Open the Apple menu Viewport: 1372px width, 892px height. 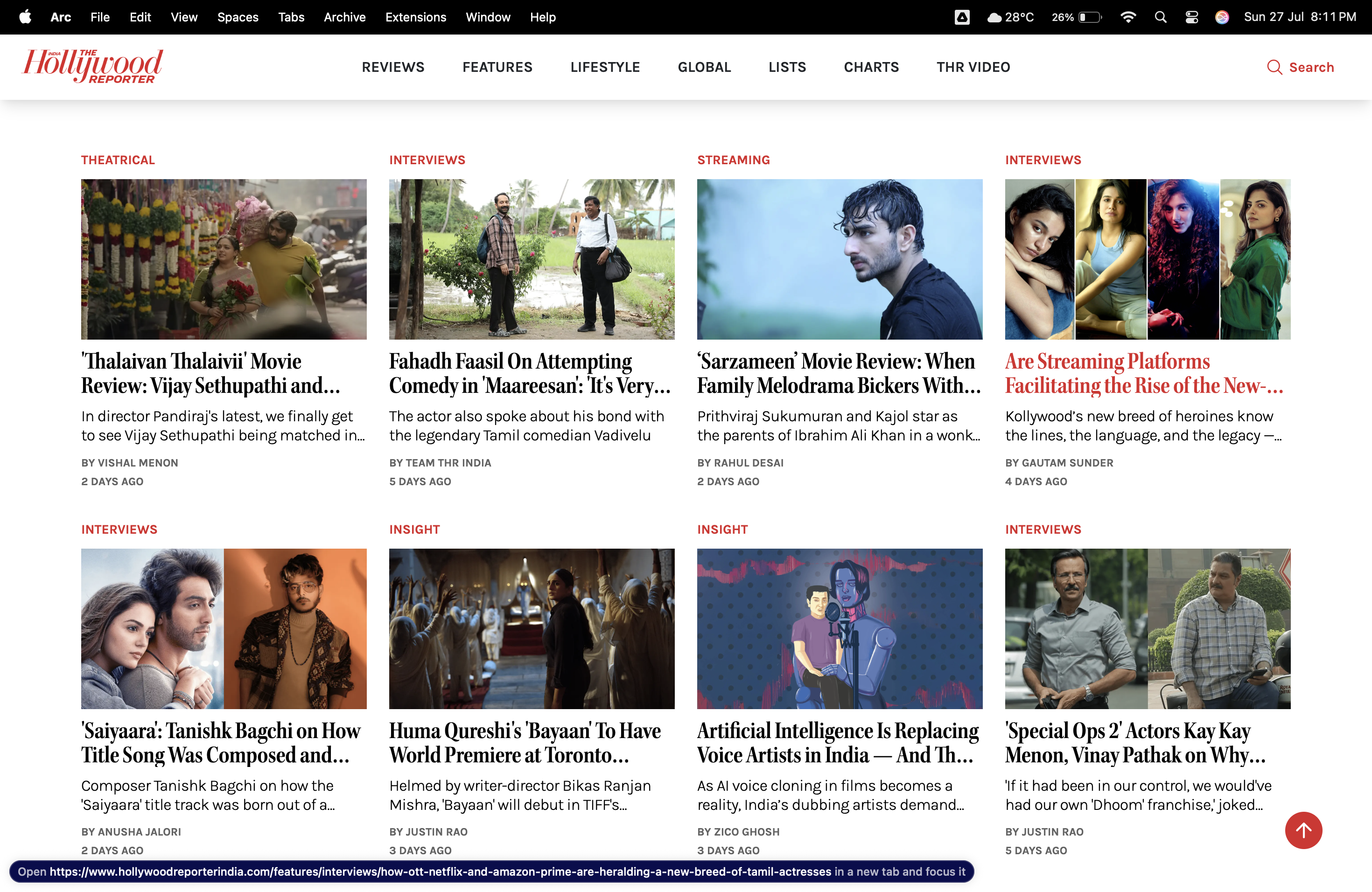coord(25,17)
